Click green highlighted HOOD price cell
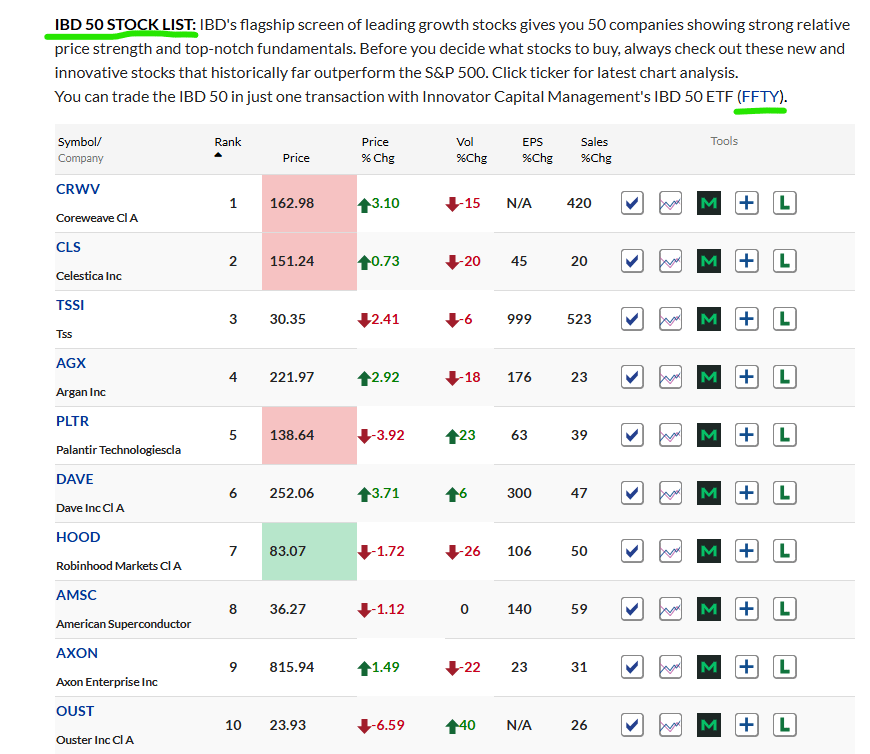 pos(309,551)
